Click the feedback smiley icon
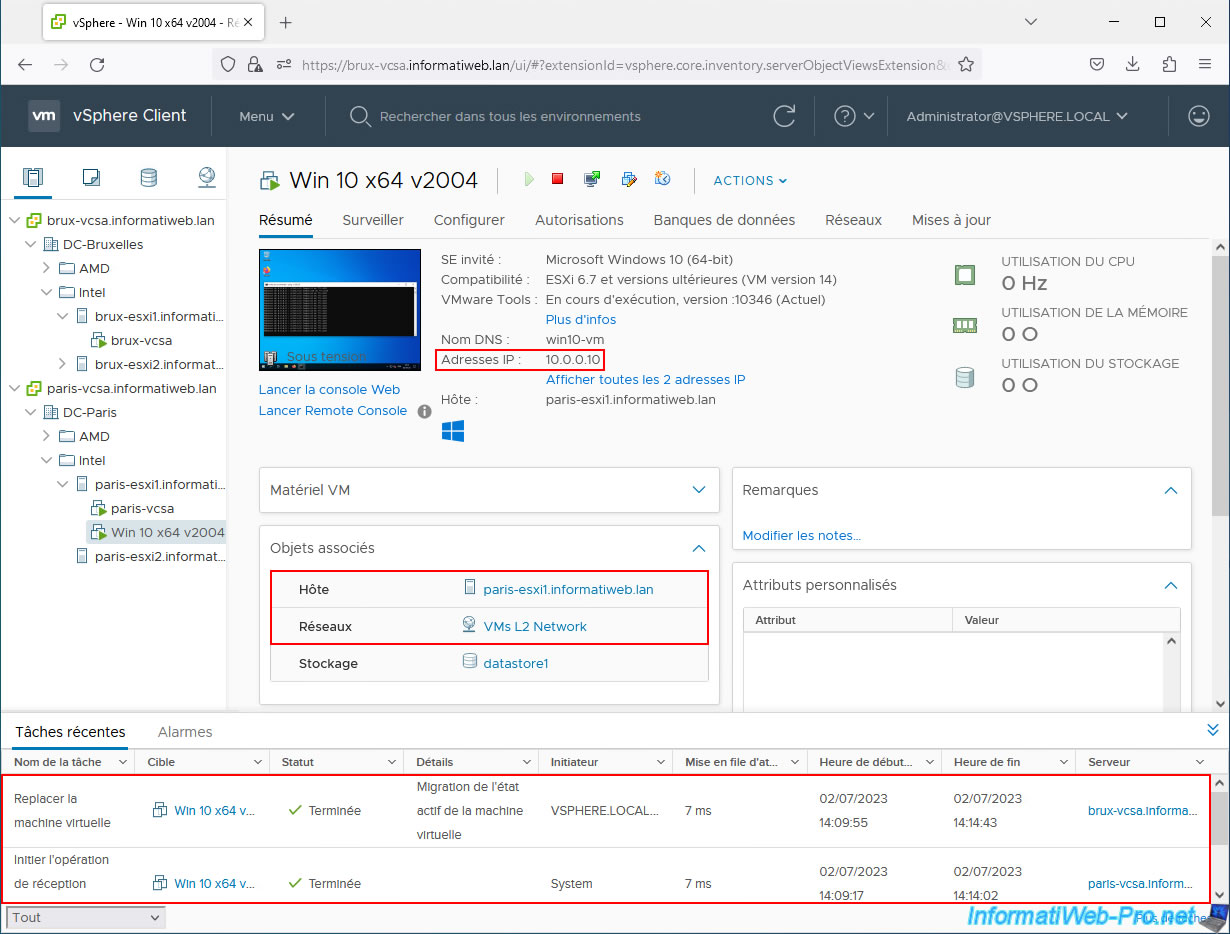 (x=1198, y=116)
